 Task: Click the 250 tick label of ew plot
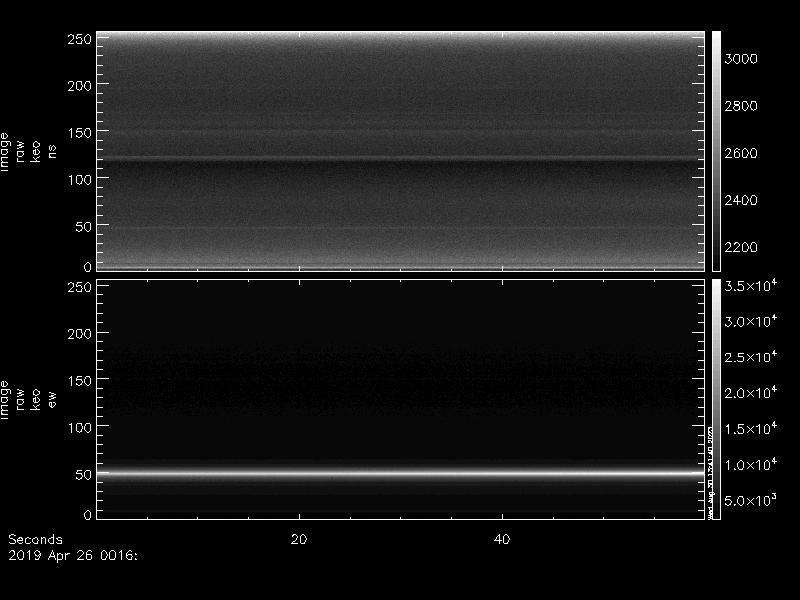point(80,287)
